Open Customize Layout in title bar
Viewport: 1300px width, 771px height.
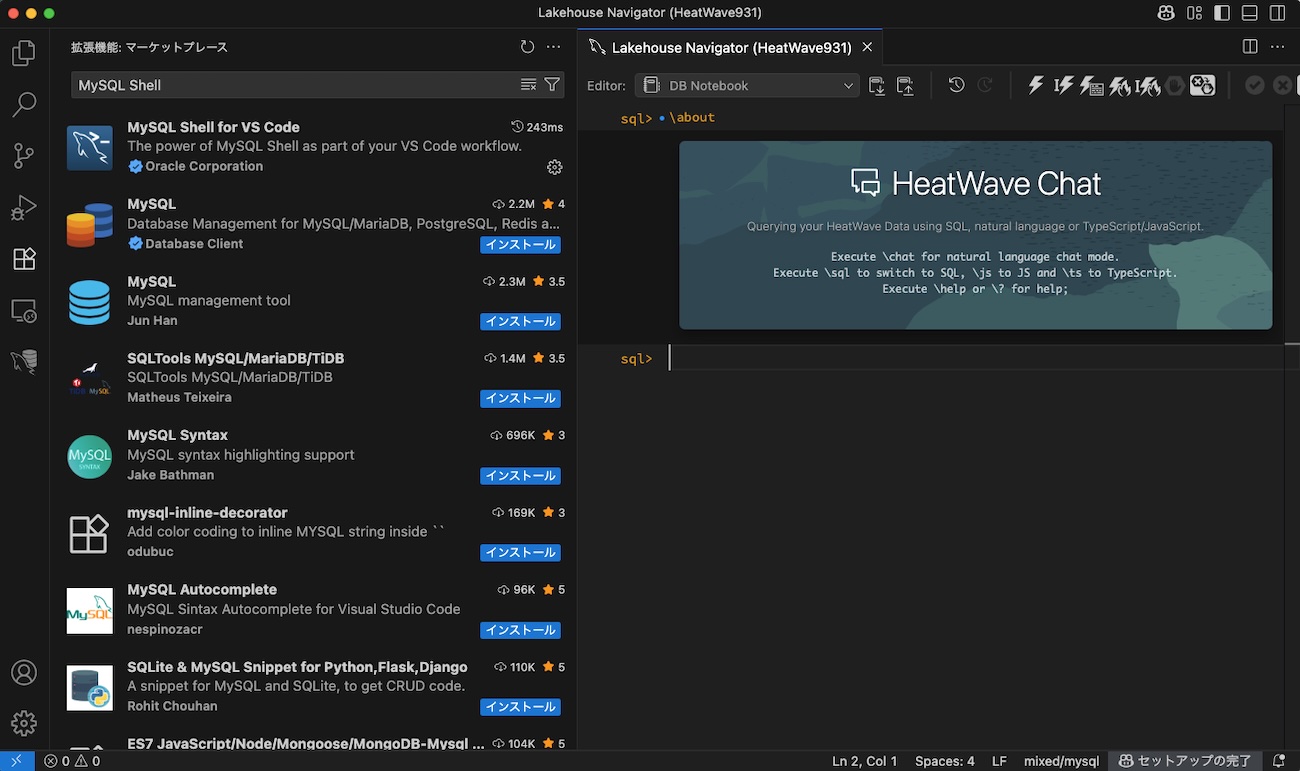pos(1194,13)
